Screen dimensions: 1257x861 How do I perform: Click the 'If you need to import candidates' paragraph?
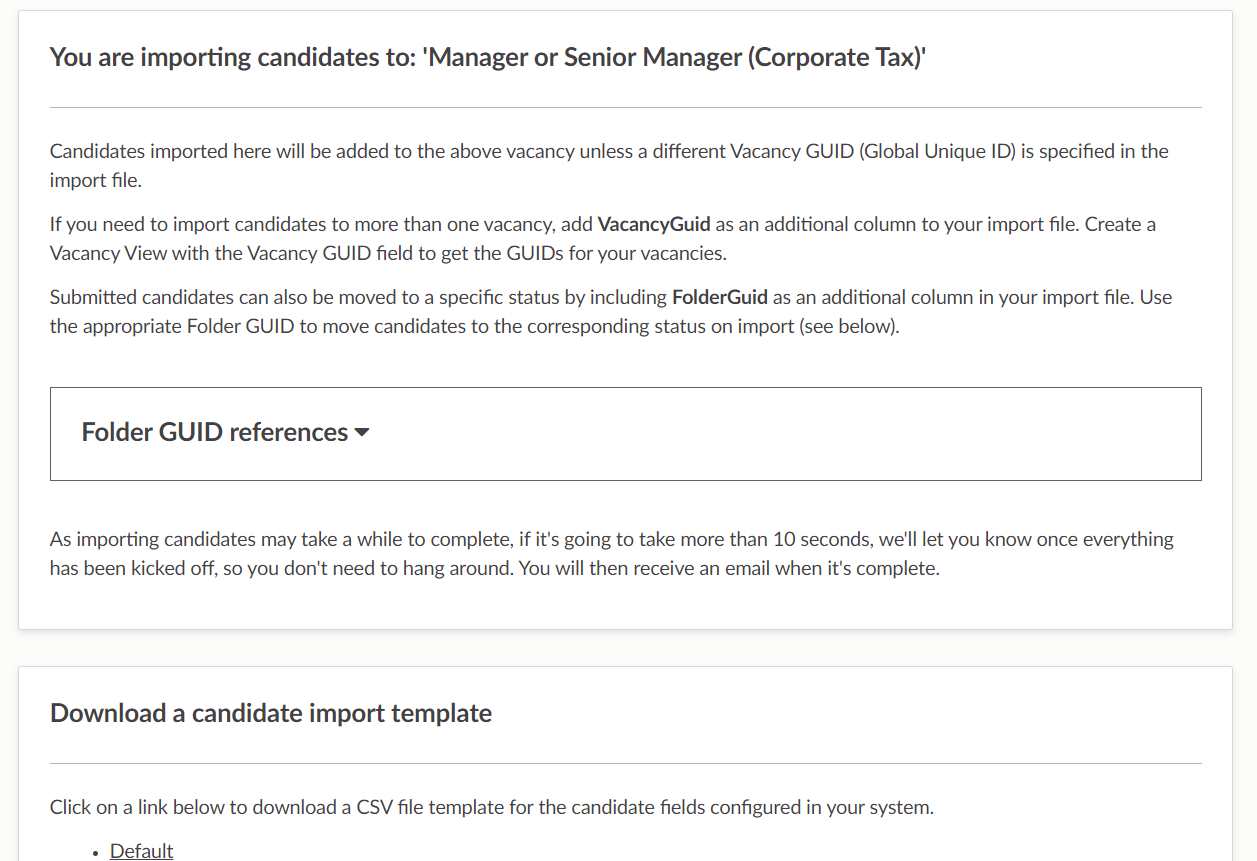click(320, 225)
